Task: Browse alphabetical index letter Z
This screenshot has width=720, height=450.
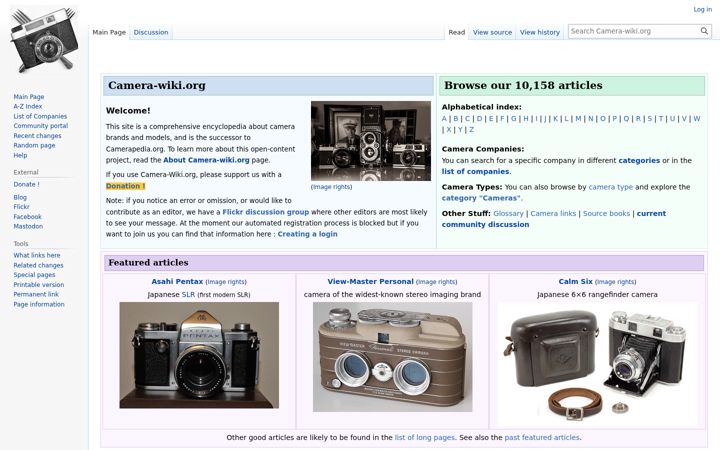Action: [x=472, y=129]
